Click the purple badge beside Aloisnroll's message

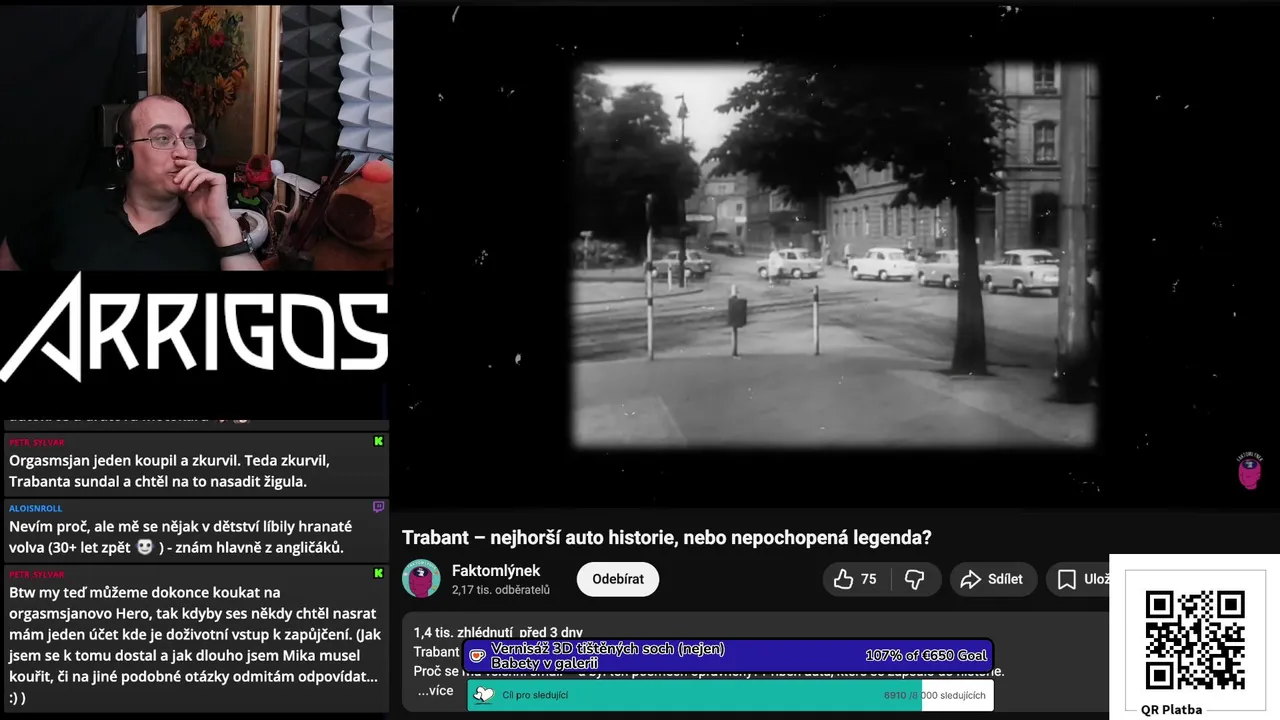click(378, 507)
